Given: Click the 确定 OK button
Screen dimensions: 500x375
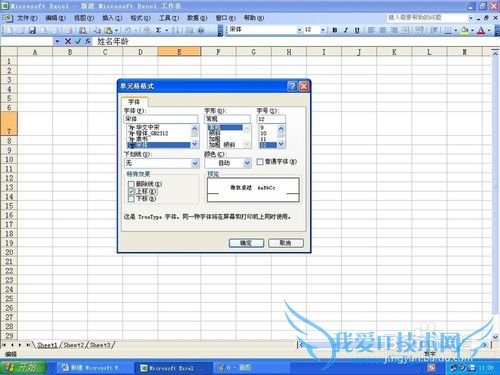Looking at the screenshot, I should [x=246, y=243].
